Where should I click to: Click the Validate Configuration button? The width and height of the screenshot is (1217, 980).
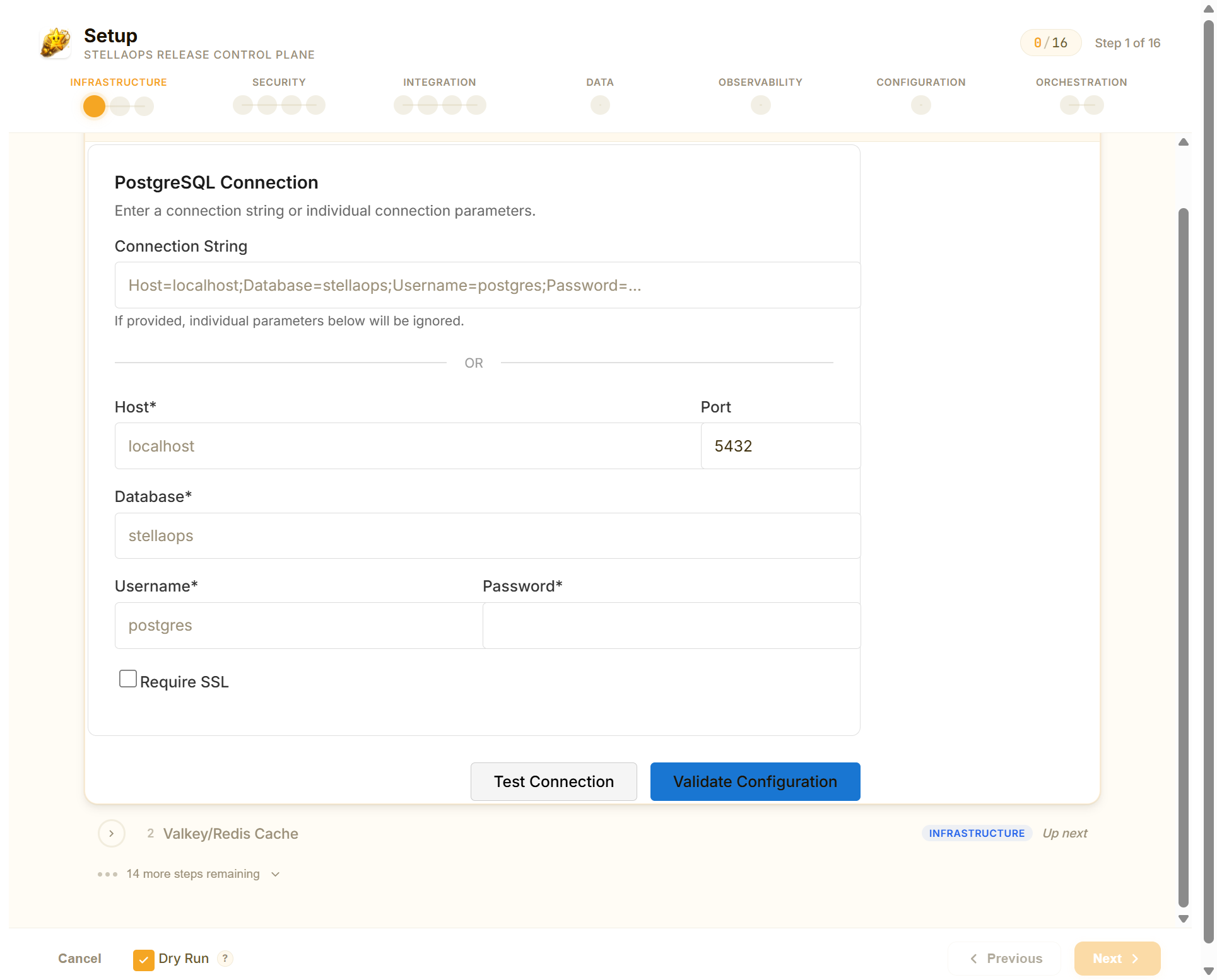tap(755, 782)
